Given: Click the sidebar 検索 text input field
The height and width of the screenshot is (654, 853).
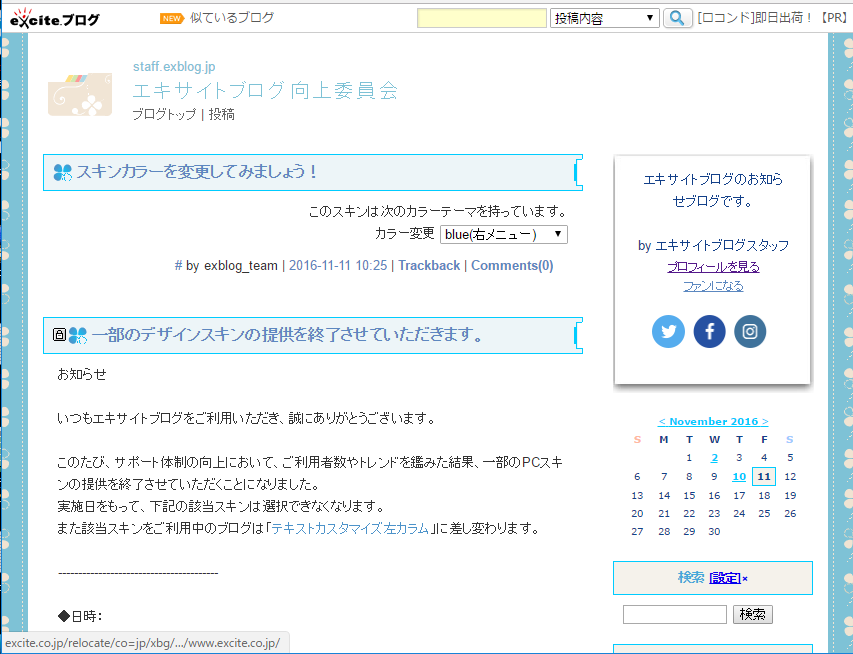Looking at the screenshot, I should tap(675, 615).
